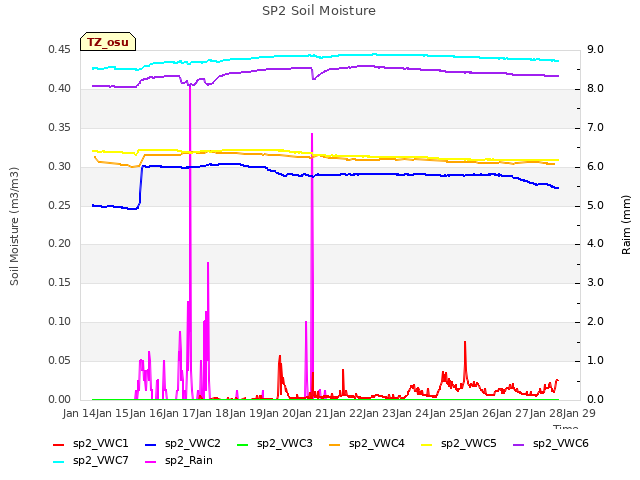Click the 0.25 left axis tick label
Screen dimensions: 640x480
[x=59, y=206]
